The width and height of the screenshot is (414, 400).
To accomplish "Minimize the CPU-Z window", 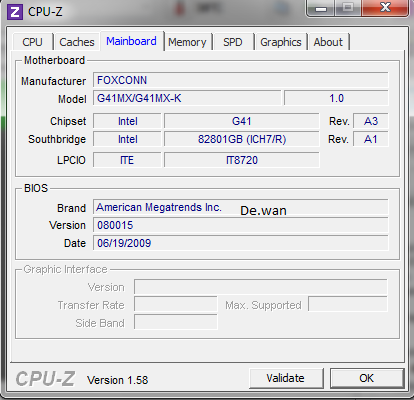I will (321, 8).
